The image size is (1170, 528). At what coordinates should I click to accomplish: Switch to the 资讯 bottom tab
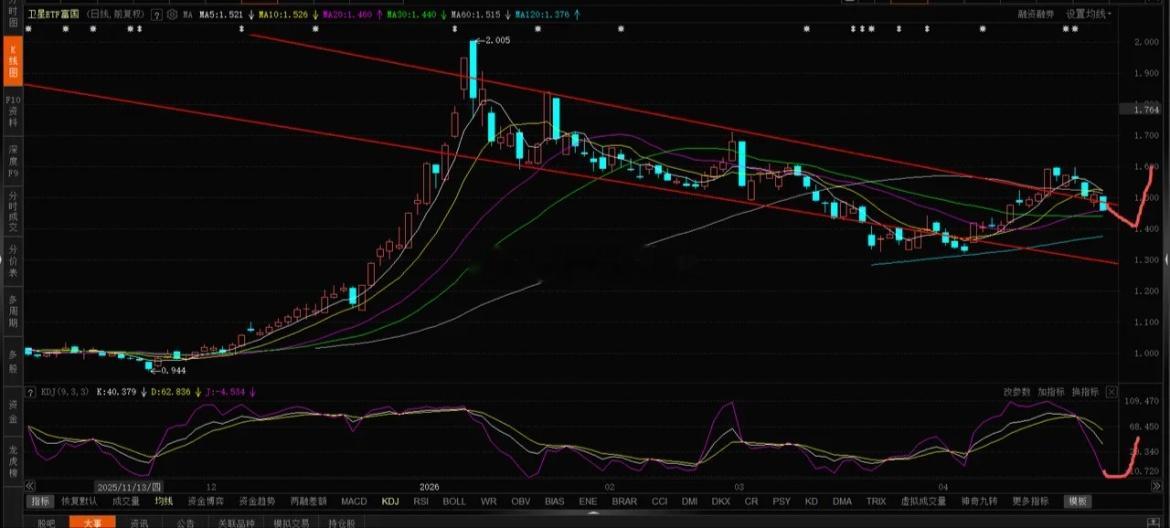[x=140, y=523]
